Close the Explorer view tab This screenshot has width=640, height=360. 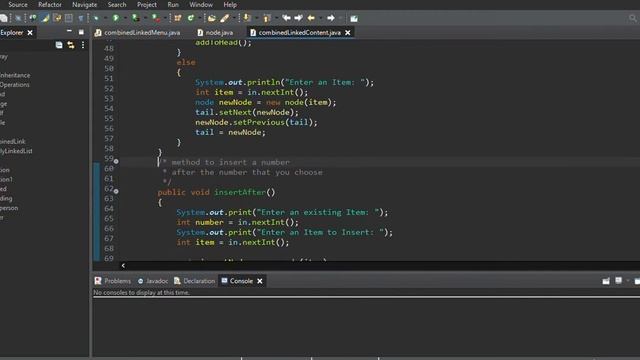(30, 33)
